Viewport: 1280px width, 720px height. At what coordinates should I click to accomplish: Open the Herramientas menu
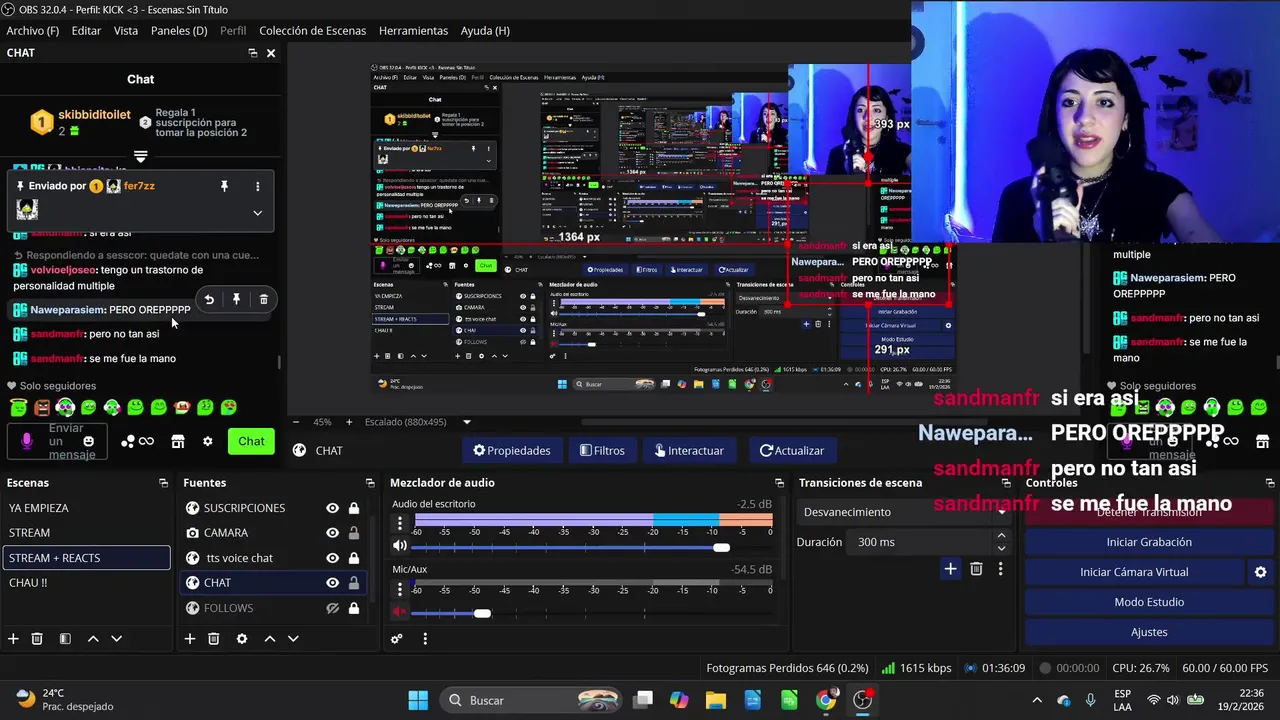(413, 31)
